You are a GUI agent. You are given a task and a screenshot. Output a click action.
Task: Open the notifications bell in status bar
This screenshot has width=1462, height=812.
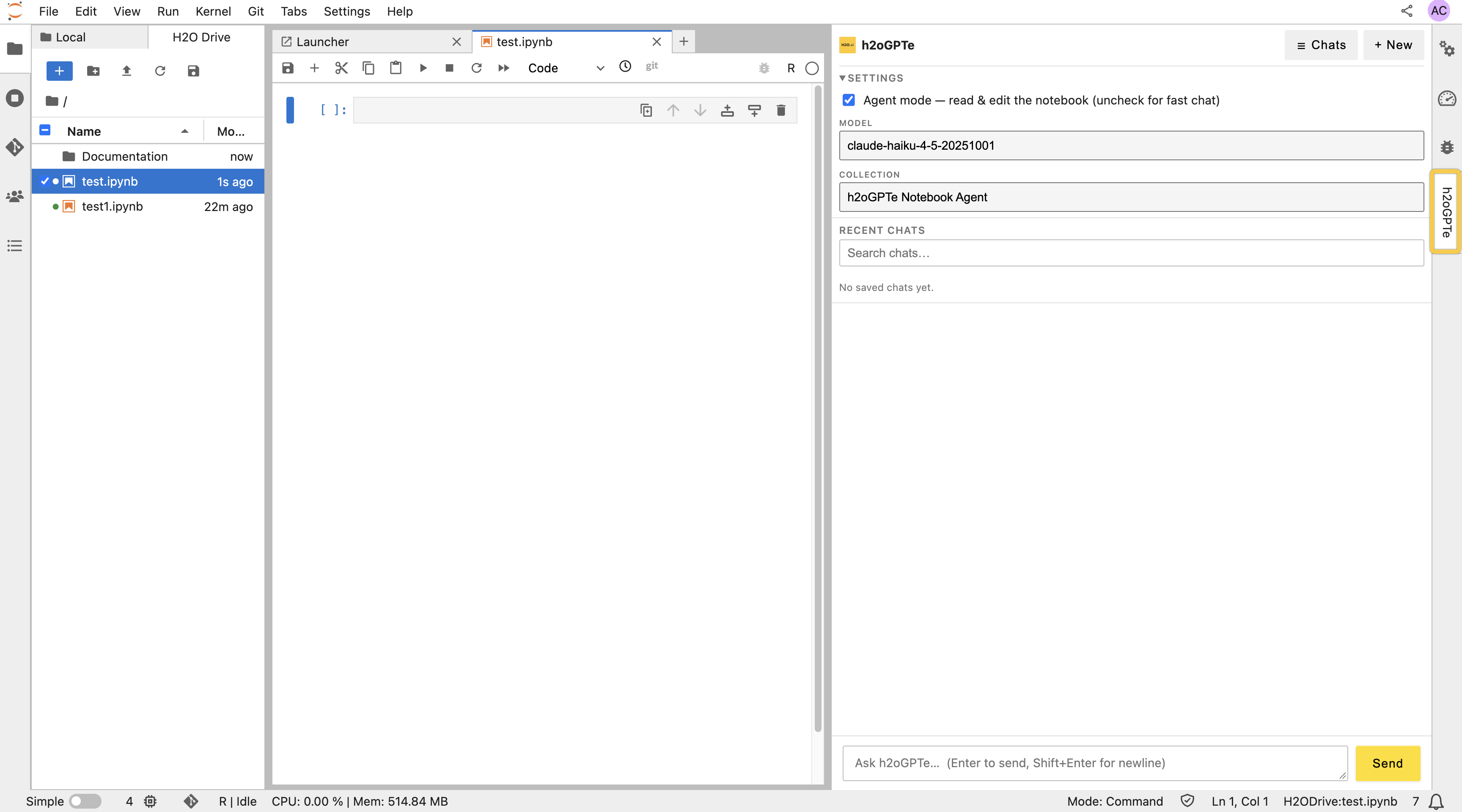pos(1436,801)
